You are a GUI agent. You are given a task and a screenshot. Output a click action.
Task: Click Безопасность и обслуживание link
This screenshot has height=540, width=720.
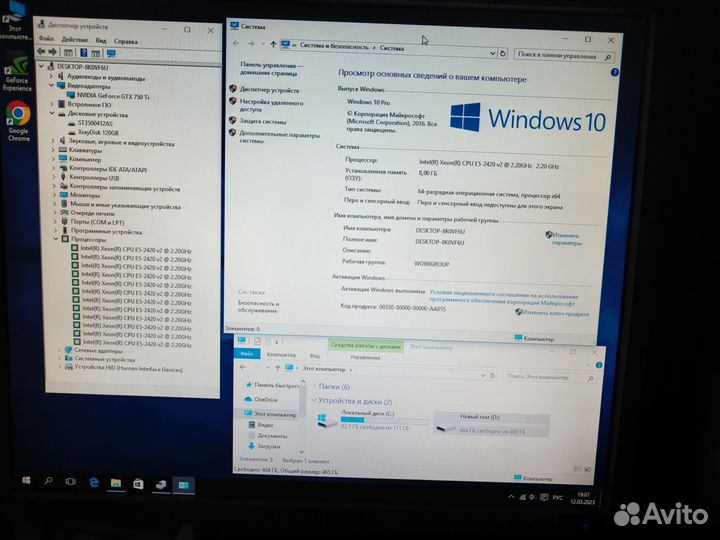click(x=258, y=307)
